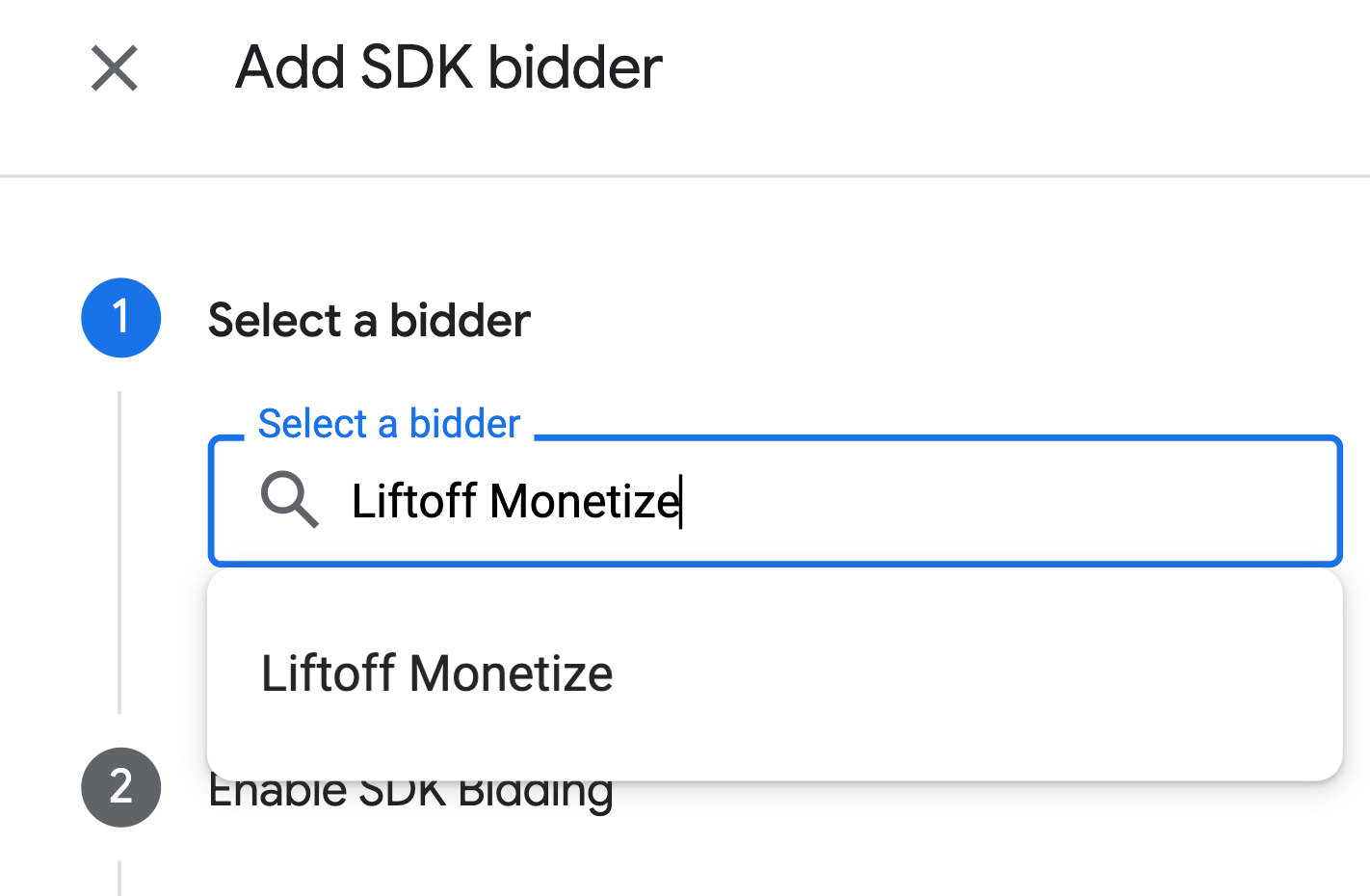The height and width of the screenshot is (896, 1370).
Task: Click the blue step 1 circle
Action: pyautogui.click(x=120, y=318)
